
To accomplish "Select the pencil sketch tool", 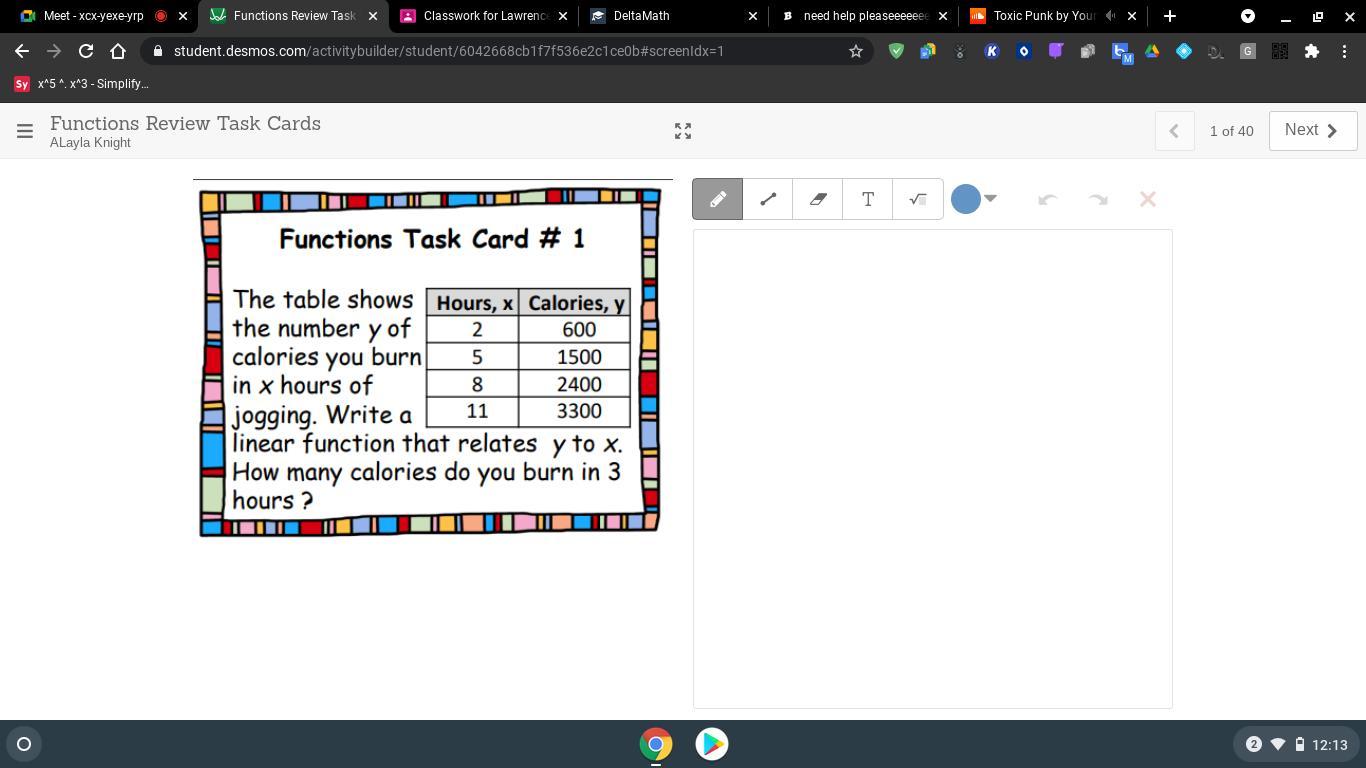I will point(718,199).
